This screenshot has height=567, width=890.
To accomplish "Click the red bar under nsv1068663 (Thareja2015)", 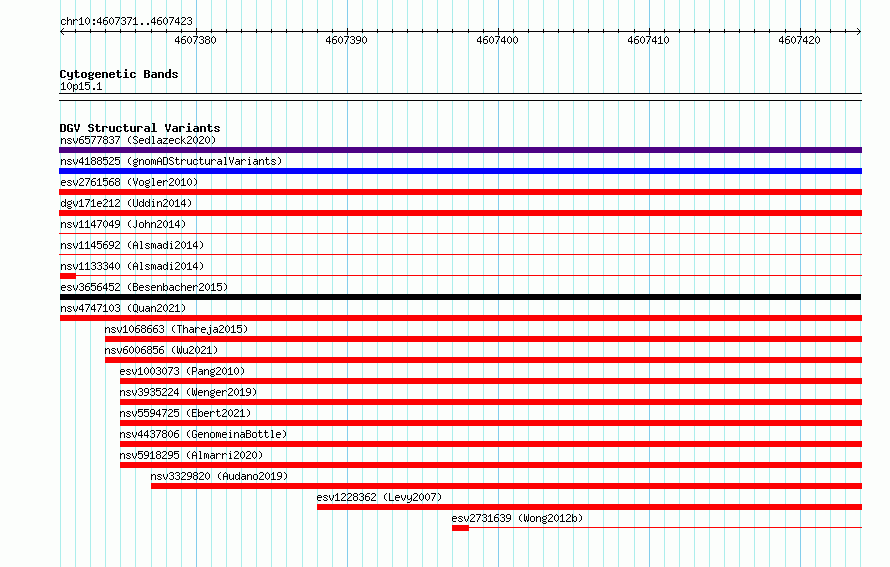I will click(484, 339).
